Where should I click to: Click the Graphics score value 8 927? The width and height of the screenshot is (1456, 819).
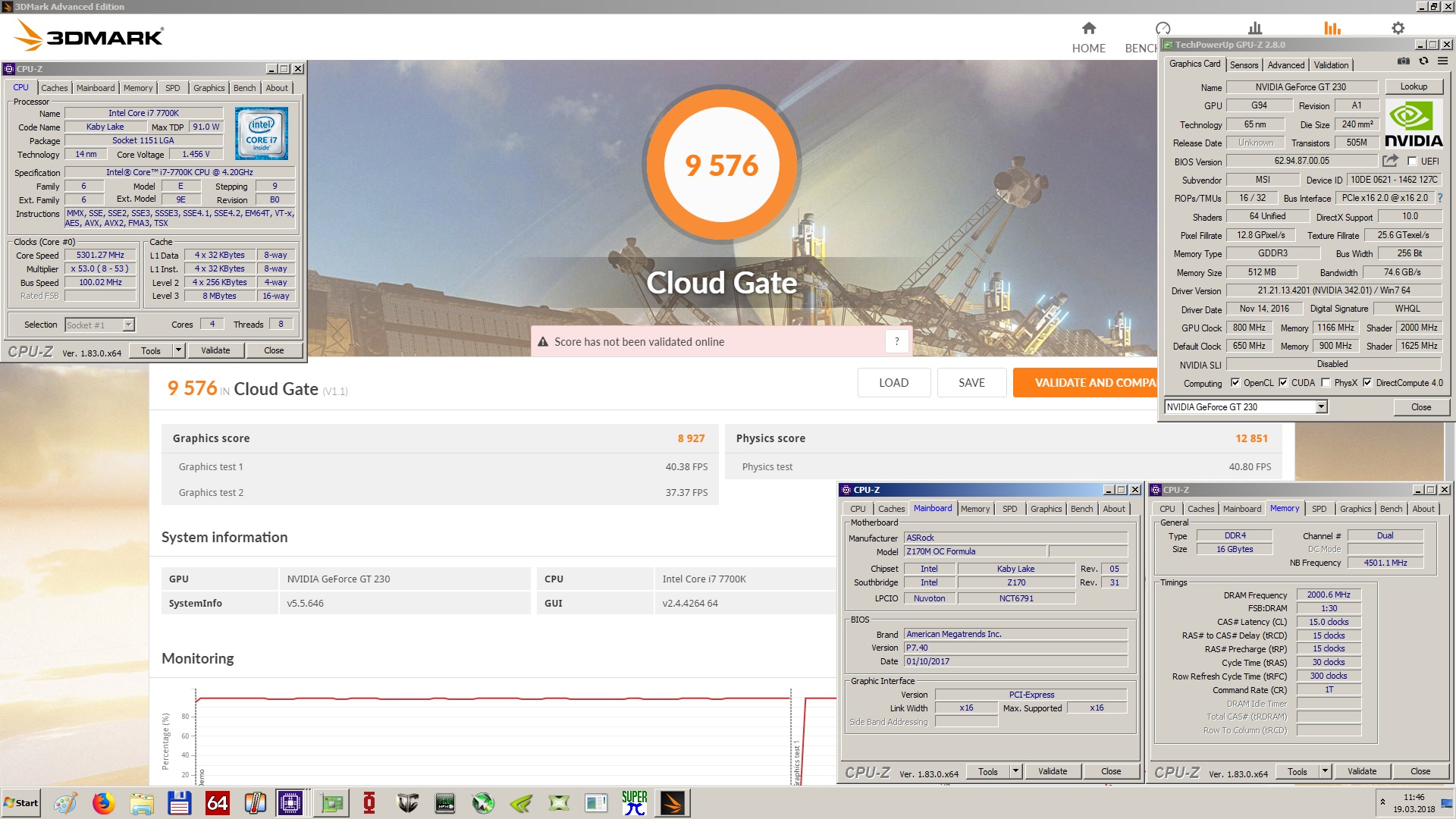click(691, 438)
